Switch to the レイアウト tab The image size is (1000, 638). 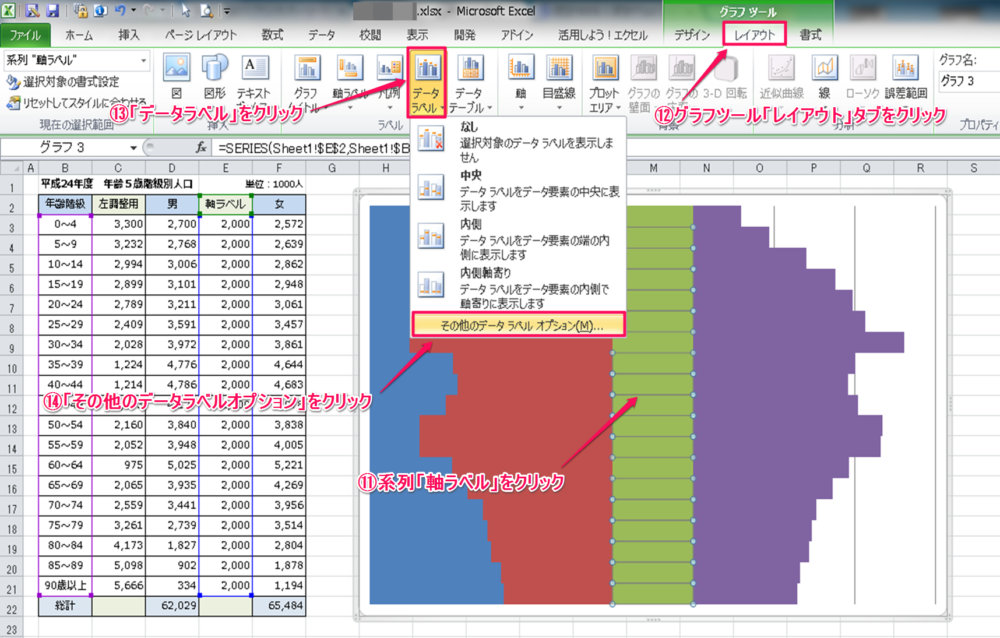click(x=754, y=34)
